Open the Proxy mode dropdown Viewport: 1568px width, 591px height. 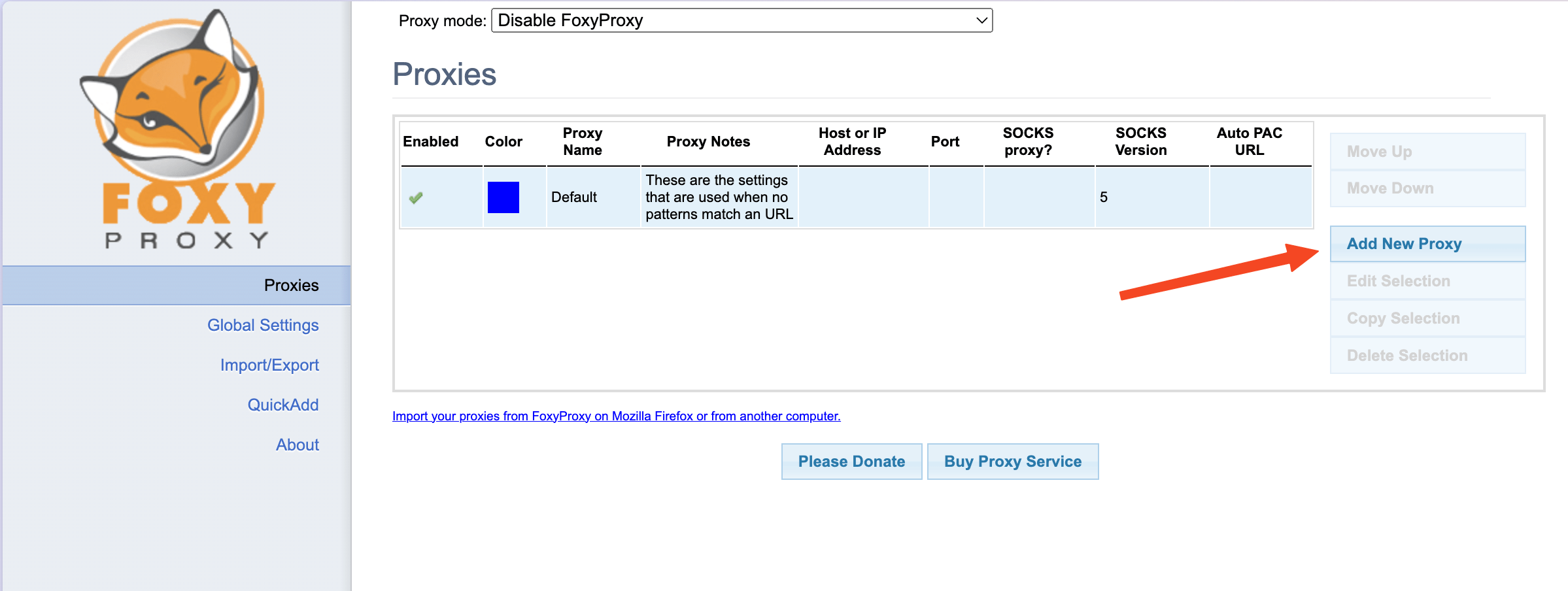741,20
